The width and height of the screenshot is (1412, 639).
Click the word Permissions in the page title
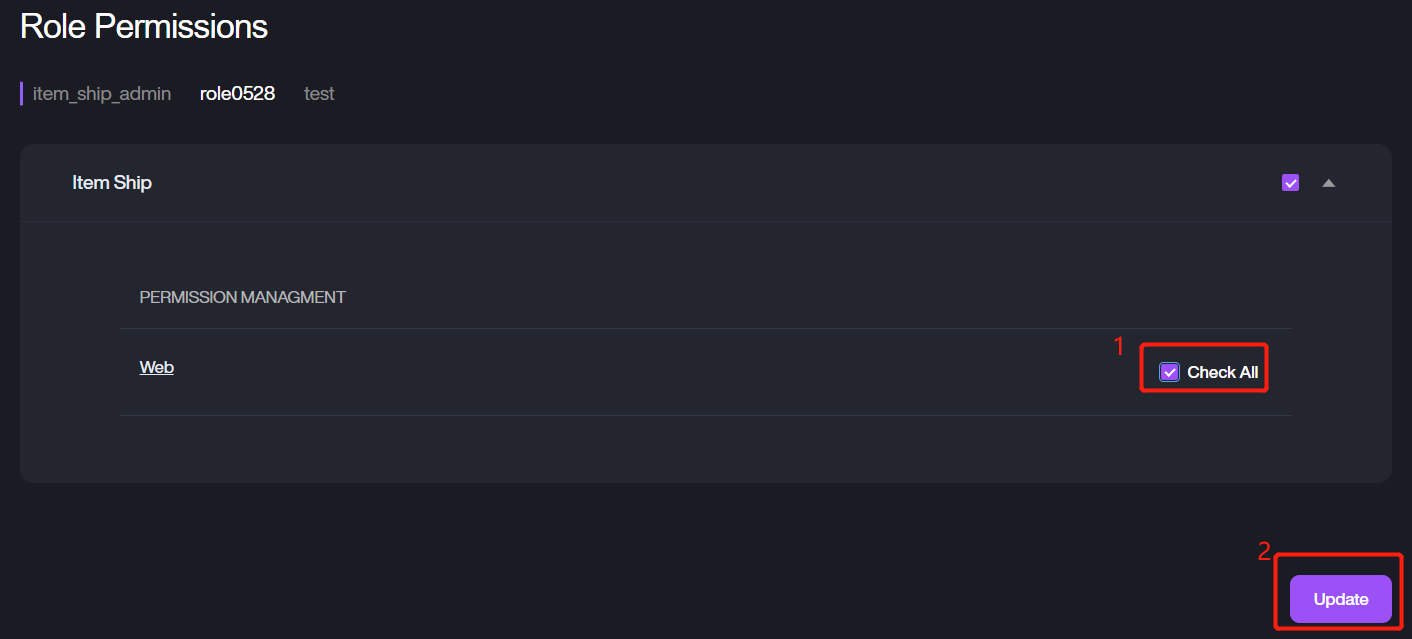[x=206, y=27]
